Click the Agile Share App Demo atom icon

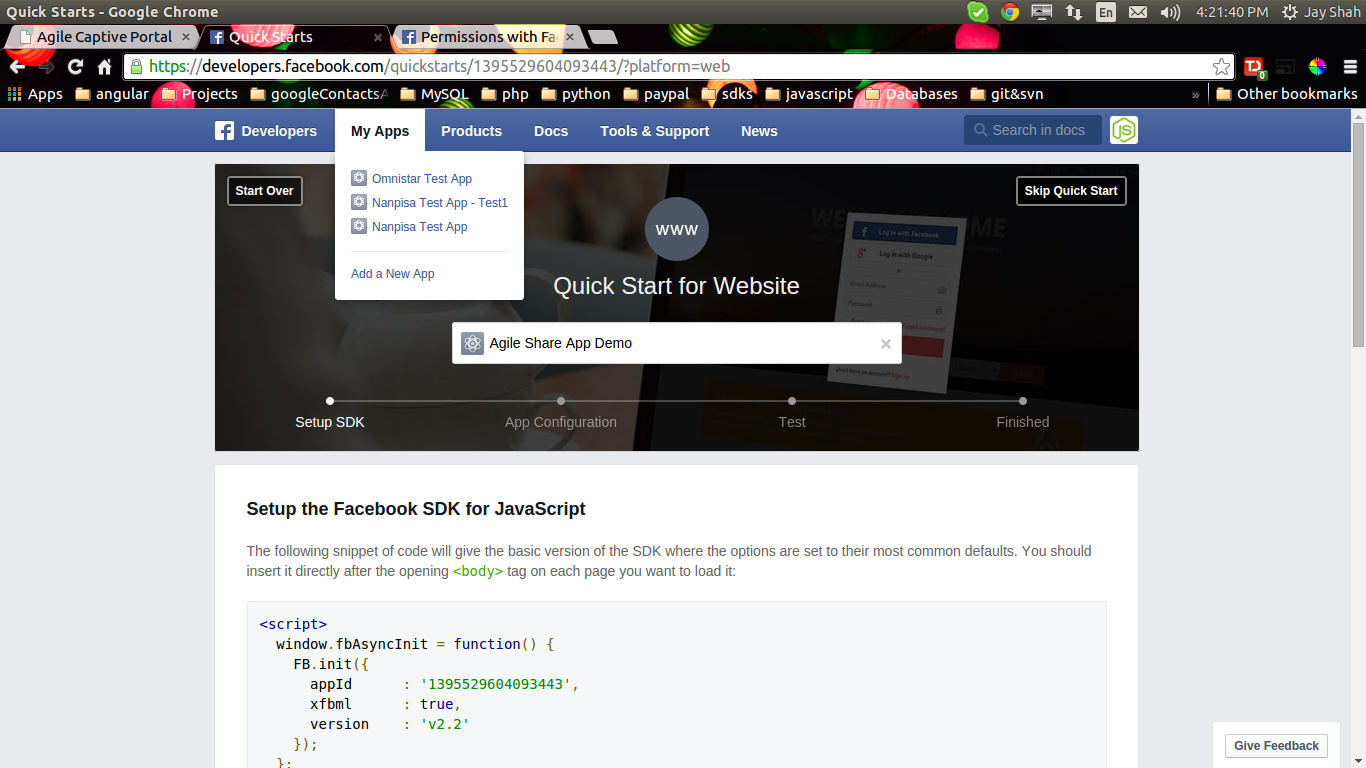click(x=472, y=343)
